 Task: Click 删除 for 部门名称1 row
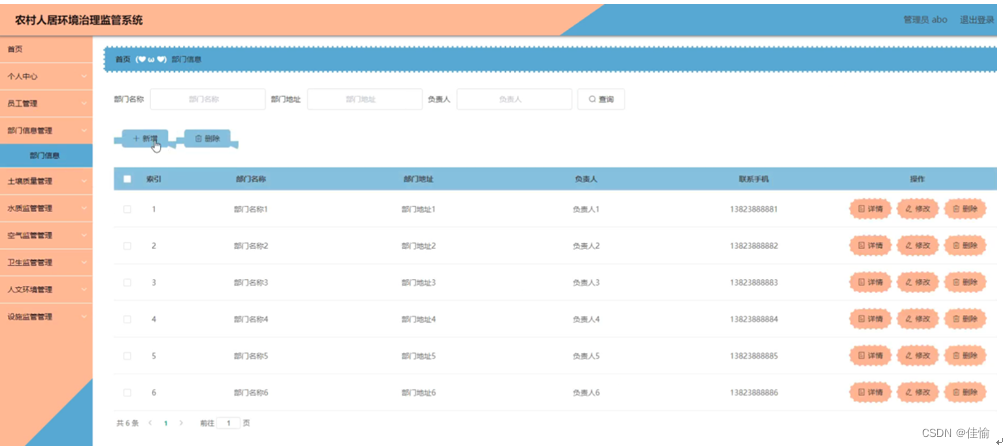(x=965, y=209)
